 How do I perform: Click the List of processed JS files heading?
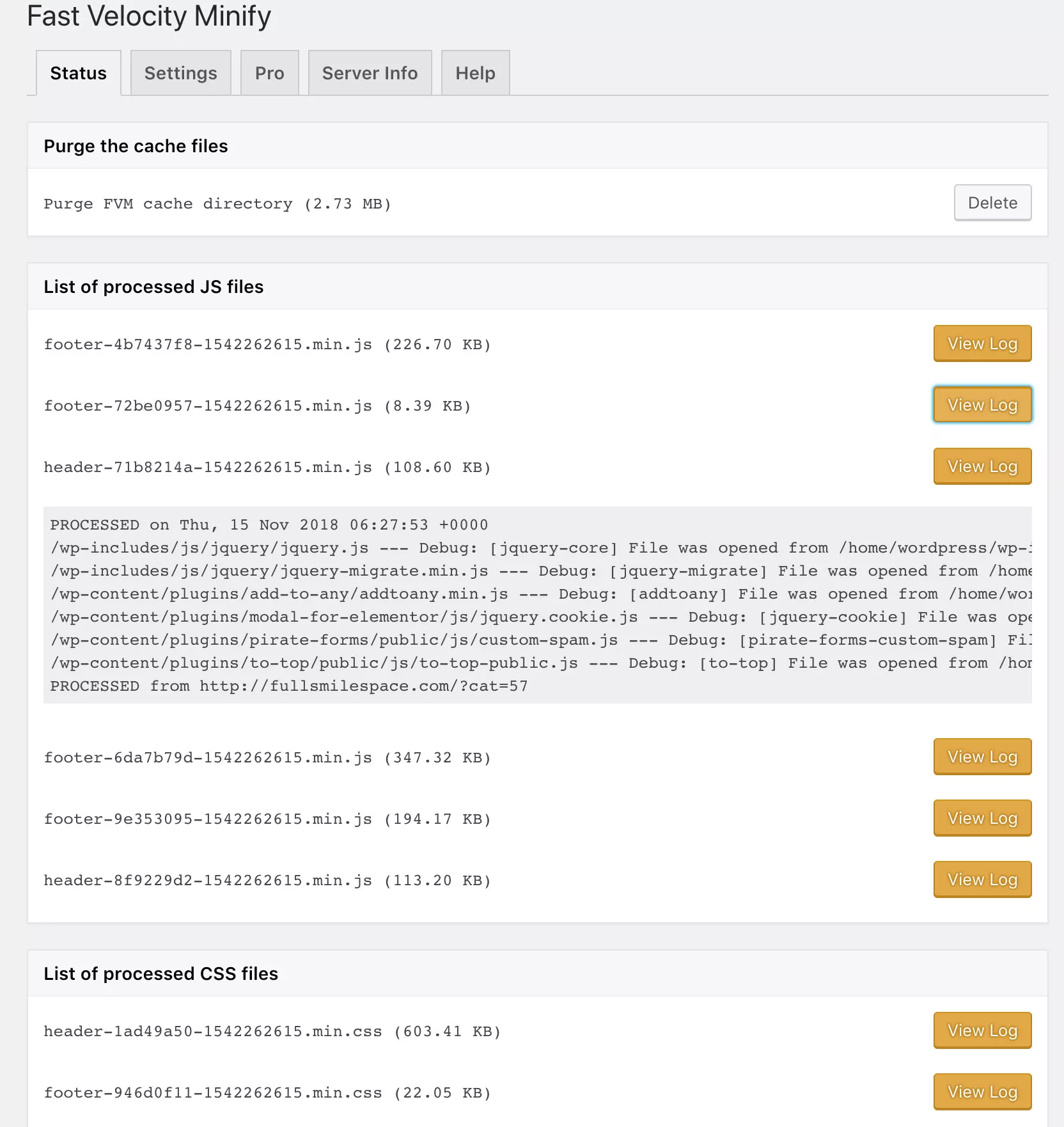[153, 287]
